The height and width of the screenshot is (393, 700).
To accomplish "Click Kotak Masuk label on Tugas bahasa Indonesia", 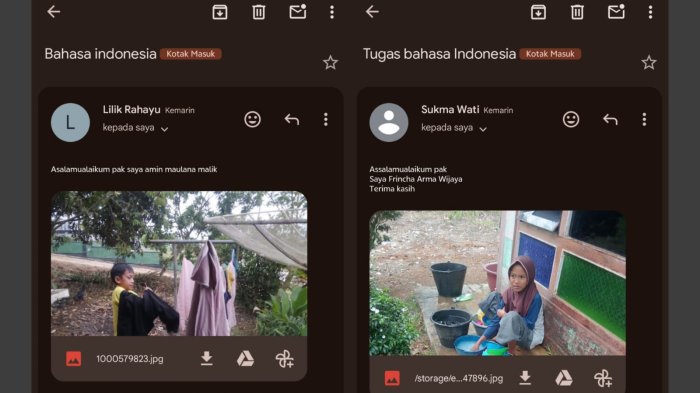I will 550,54.
